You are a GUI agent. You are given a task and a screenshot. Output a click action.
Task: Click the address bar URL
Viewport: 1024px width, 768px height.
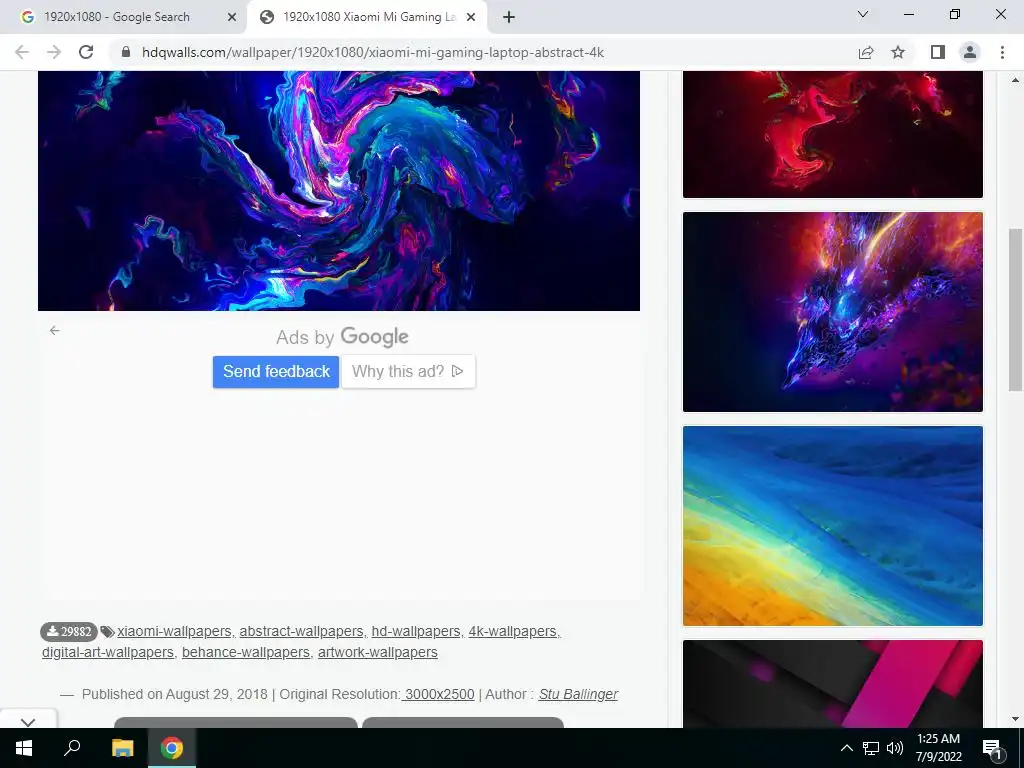click(373, 52)
